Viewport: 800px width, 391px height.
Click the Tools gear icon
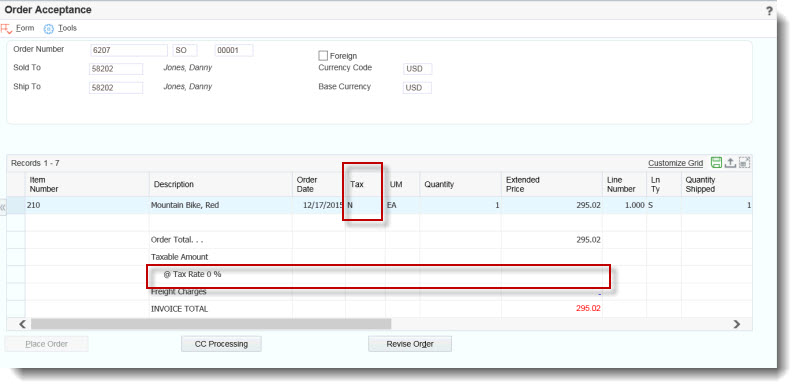coord(48,29)
